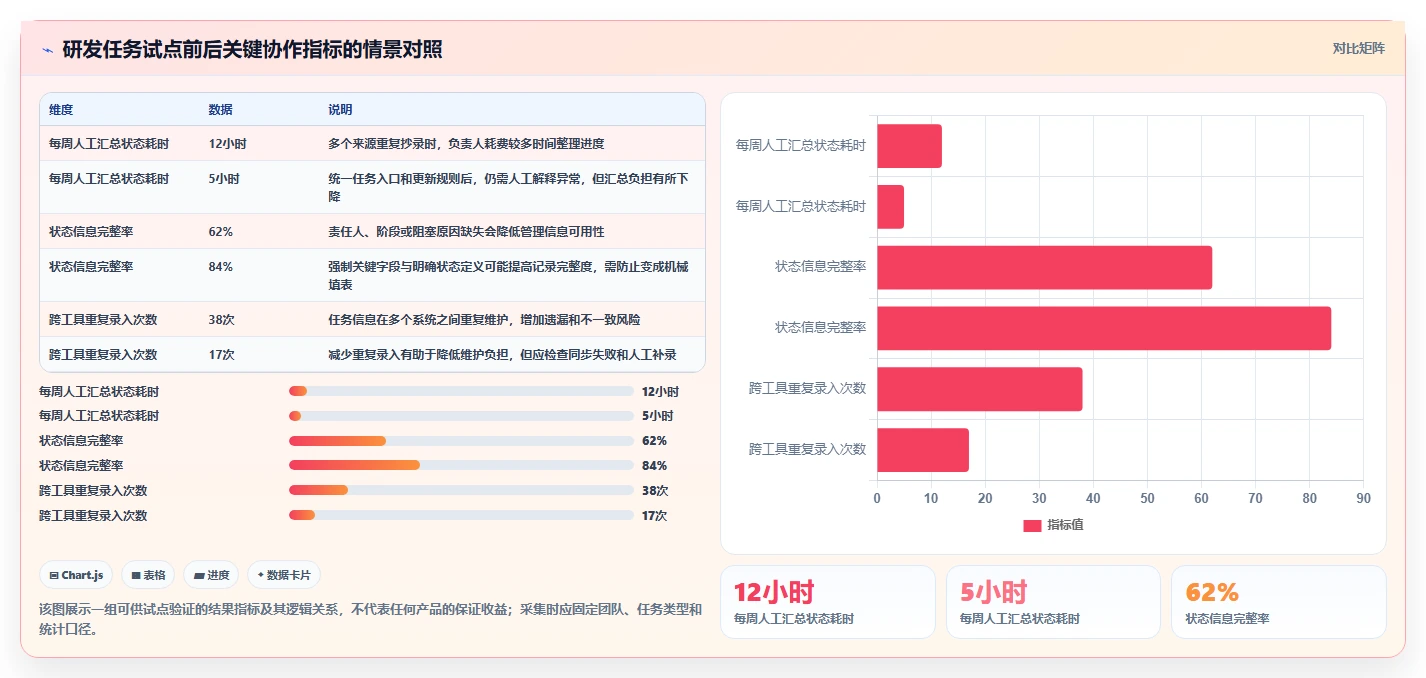
Task: Click the chart bar reaching 62
Action: 1044,267
